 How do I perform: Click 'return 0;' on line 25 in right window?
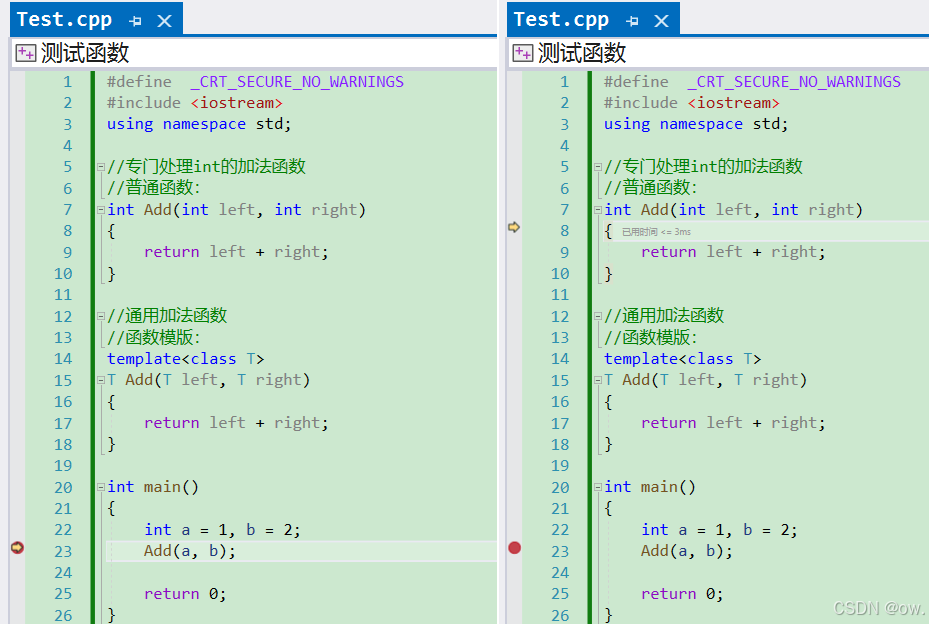tap(682, 594)
